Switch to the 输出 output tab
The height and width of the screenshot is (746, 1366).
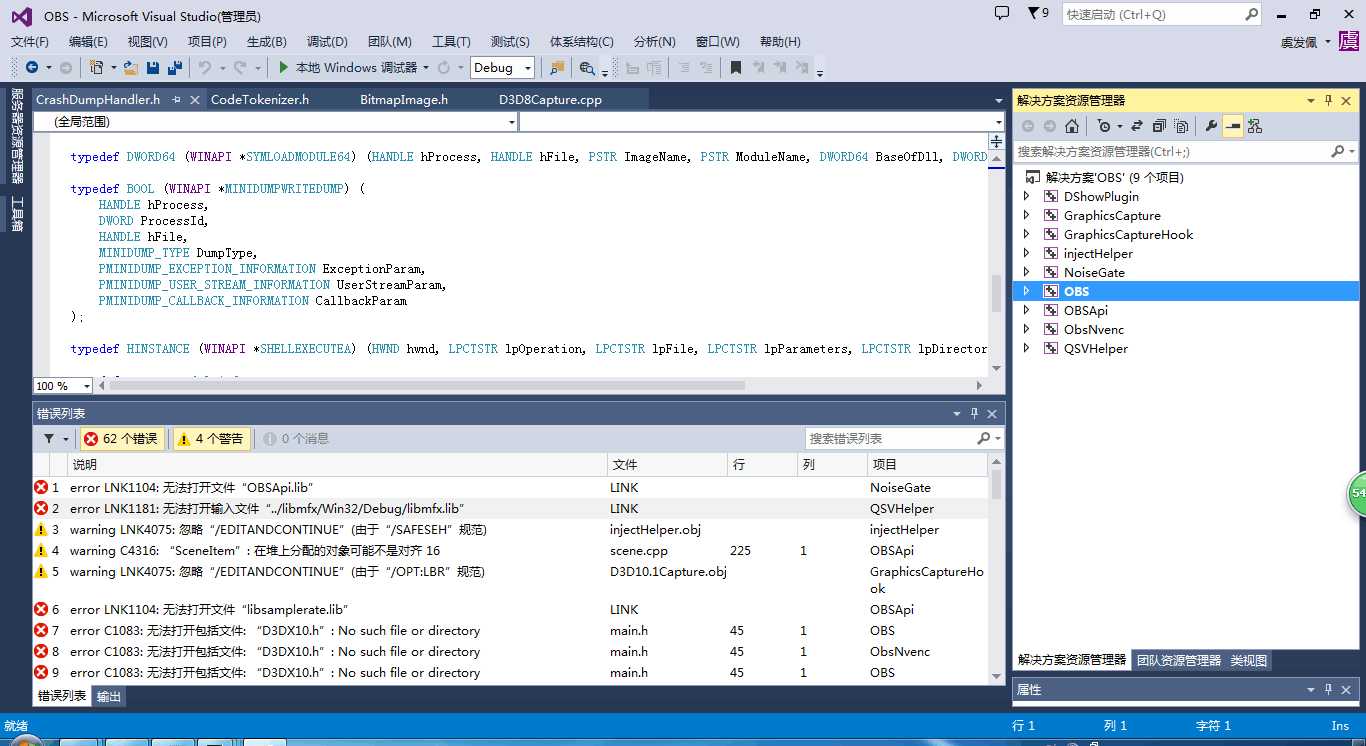click(x=109, y=696)
